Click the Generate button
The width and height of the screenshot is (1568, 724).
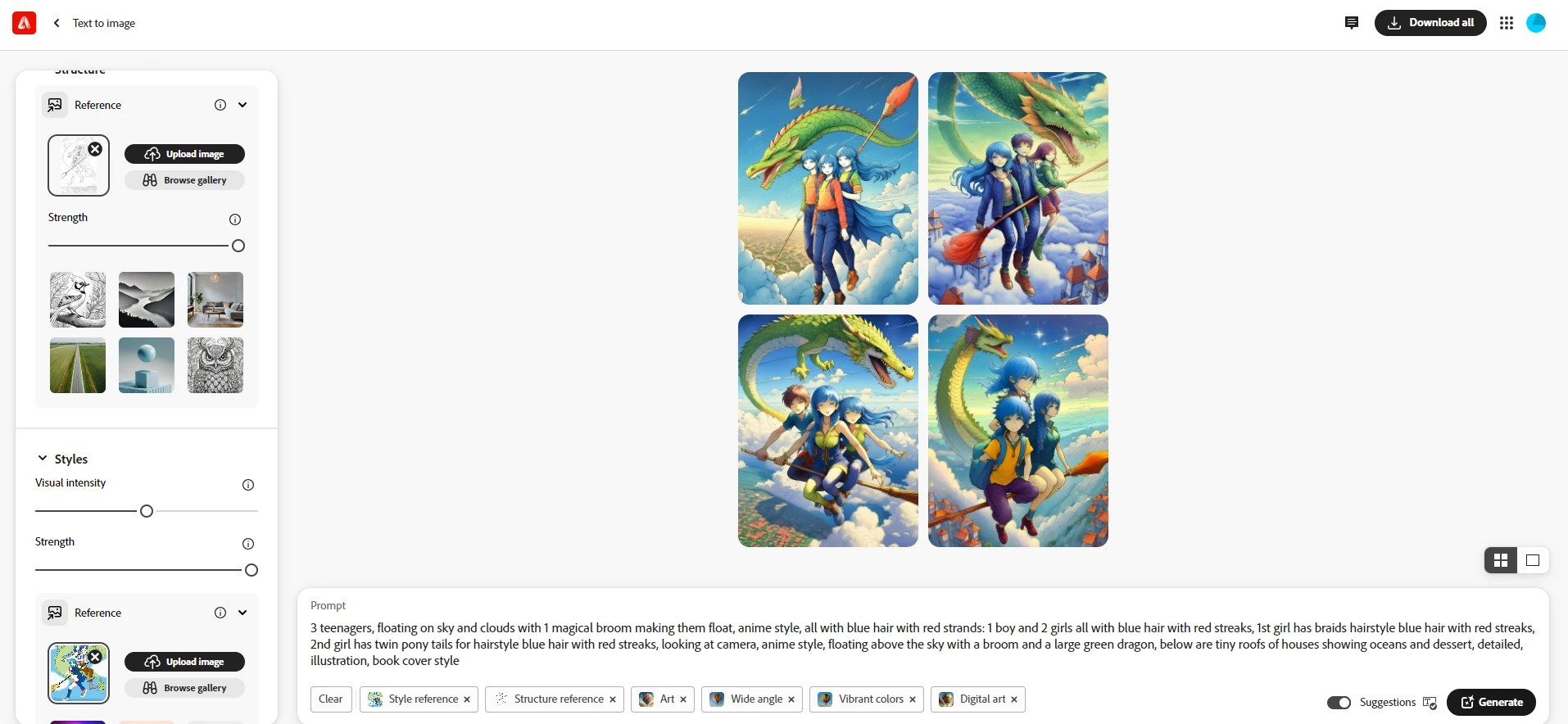pos(1491,702)
